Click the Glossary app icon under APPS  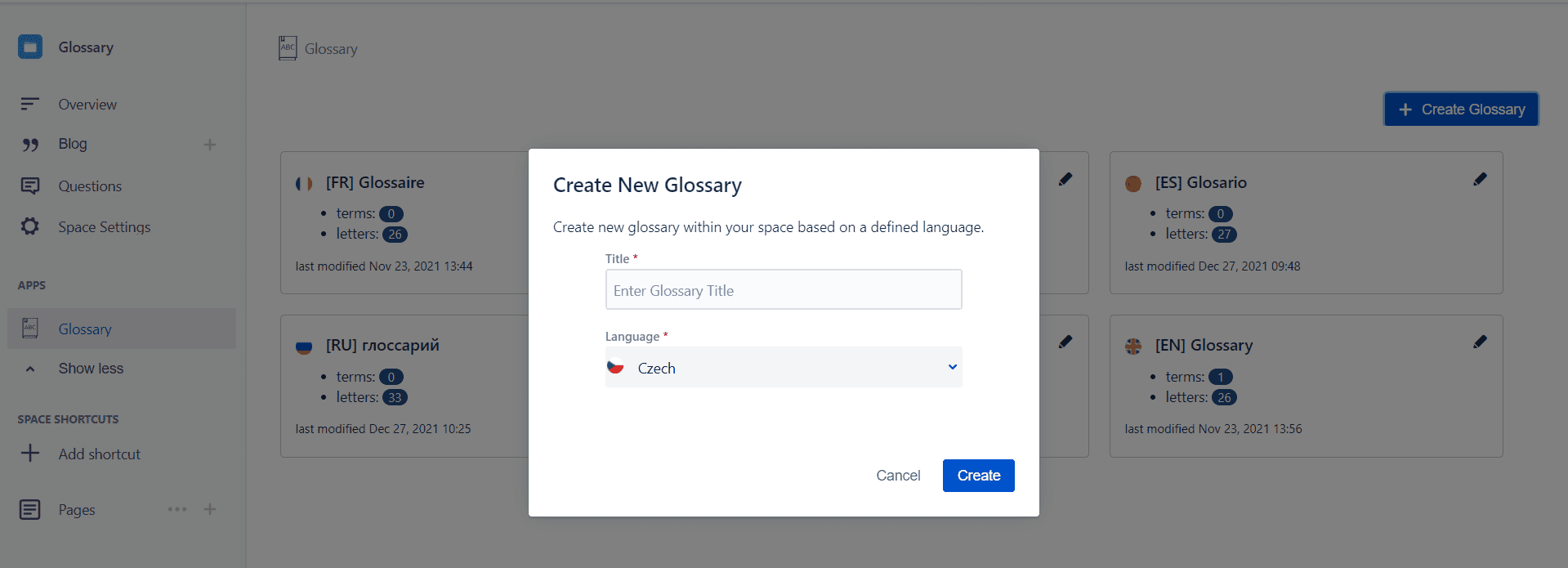(30, 329)
